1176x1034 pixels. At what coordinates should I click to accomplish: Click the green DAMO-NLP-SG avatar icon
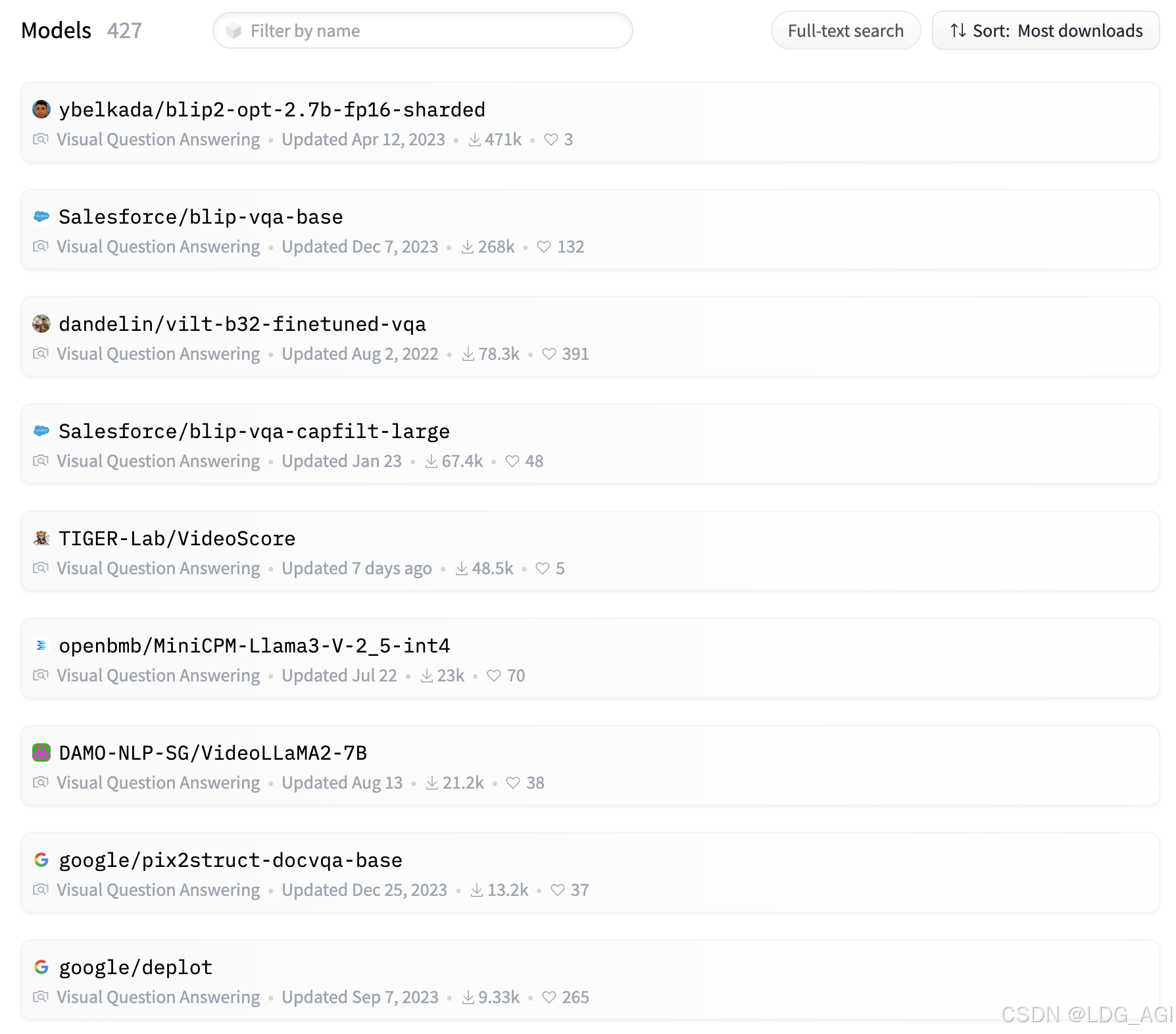click(41, 752)
